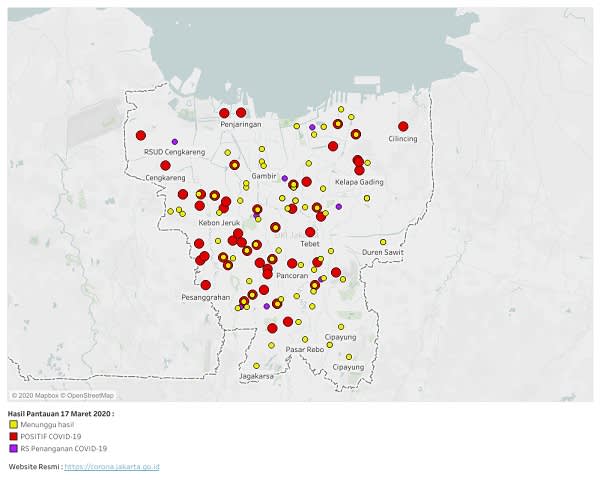Image resolution: width=600 pixels, height=480 pixels.
Task: Select the red marker above Cengkareng label
Action: pos(165,165)
